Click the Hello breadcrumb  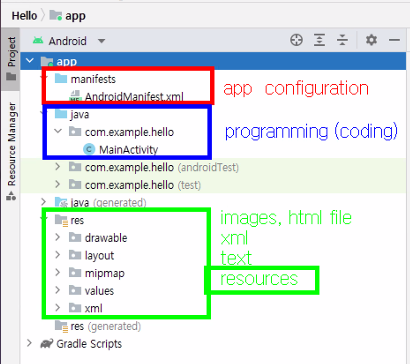tap(24, 16)
